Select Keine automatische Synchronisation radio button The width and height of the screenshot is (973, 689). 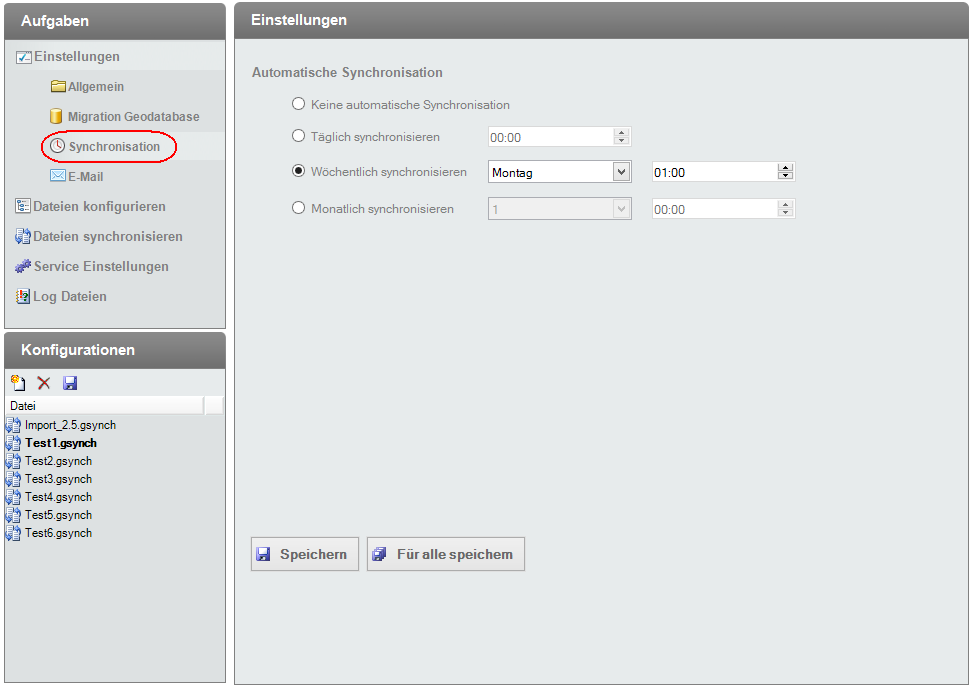point(298,104)
